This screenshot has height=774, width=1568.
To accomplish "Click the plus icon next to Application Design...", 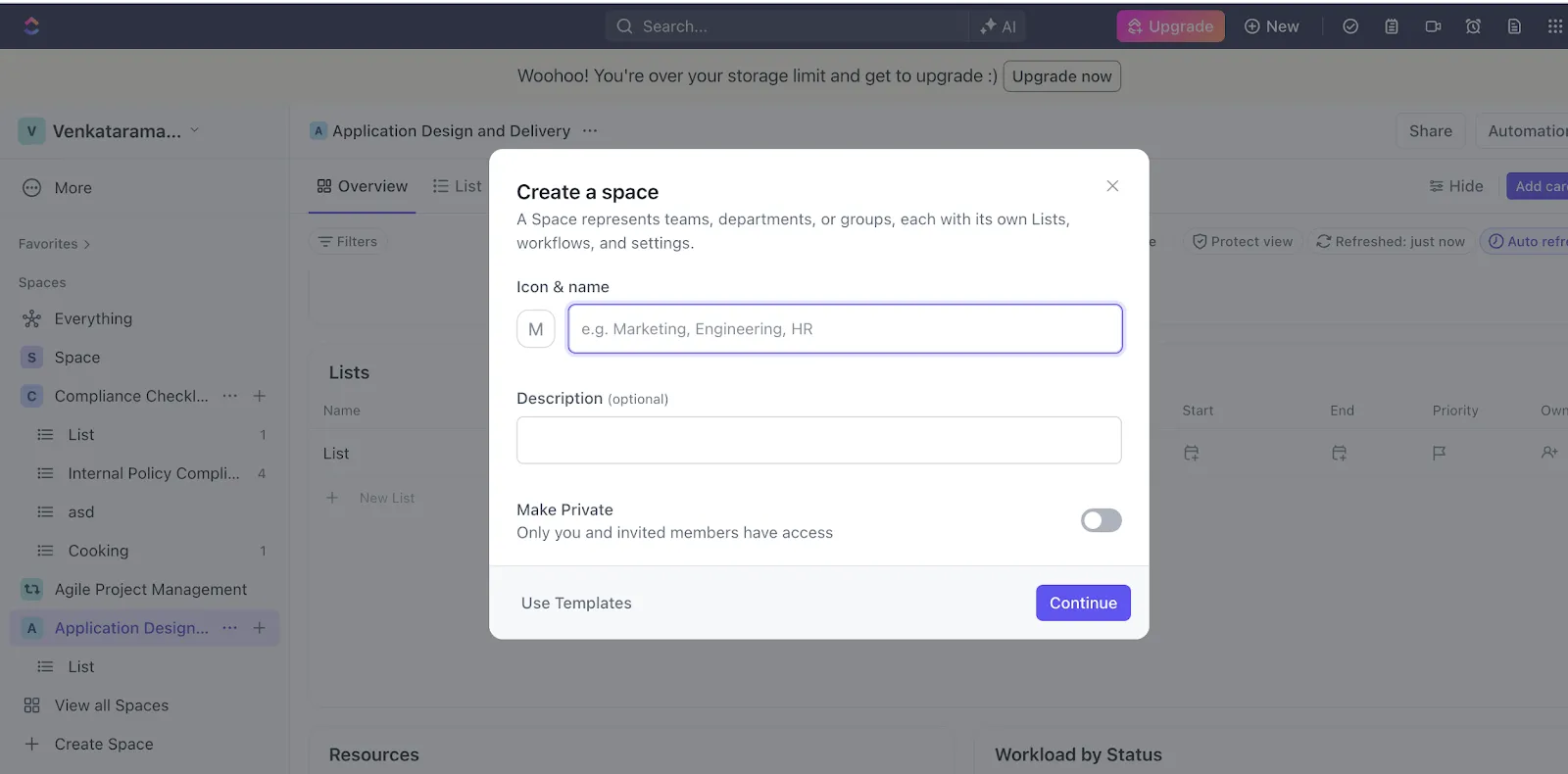I will coord(260,628).
